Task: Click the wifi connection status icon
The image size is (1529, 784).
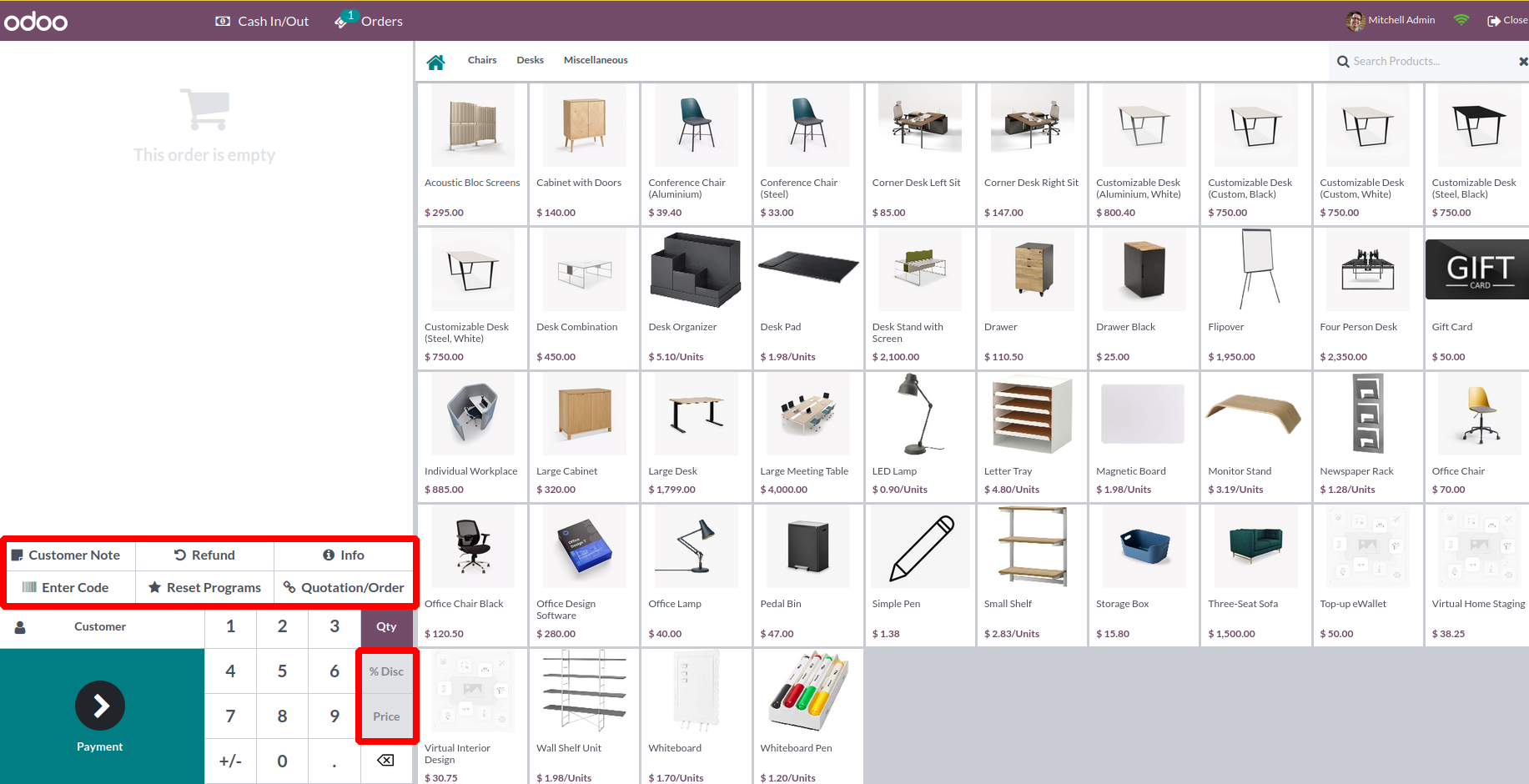Action: pos(1461,20)
